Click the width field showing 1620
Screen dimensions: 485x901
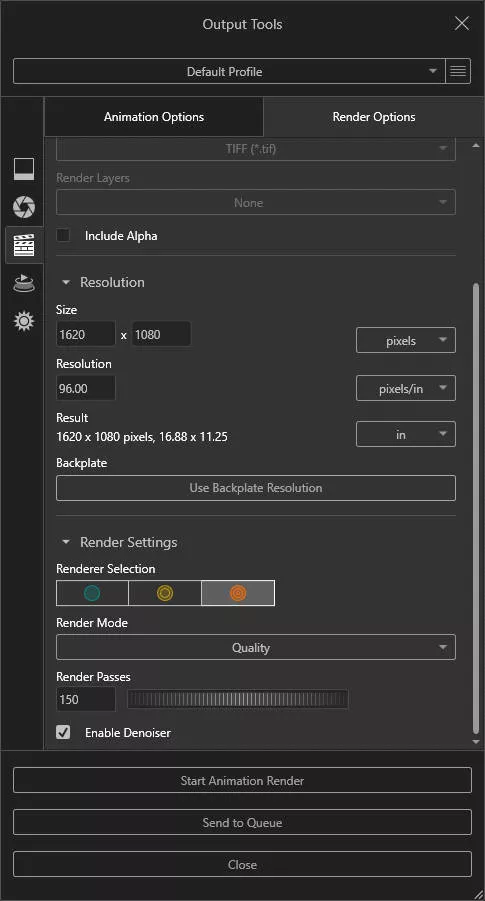click(x=86, y=334)
